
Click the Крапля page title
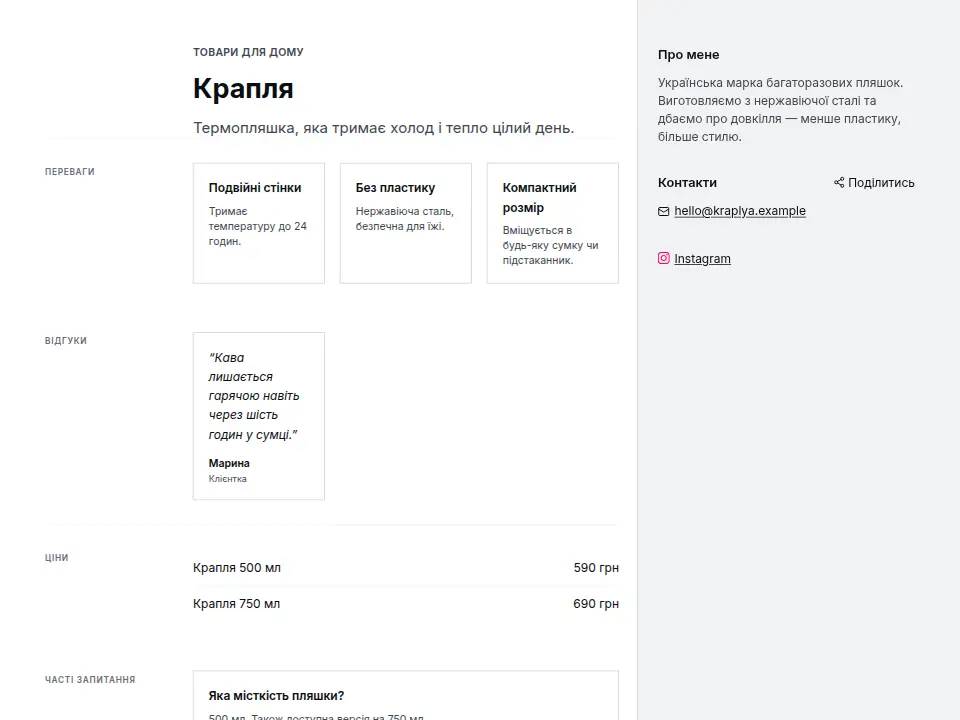pos(243,88)
